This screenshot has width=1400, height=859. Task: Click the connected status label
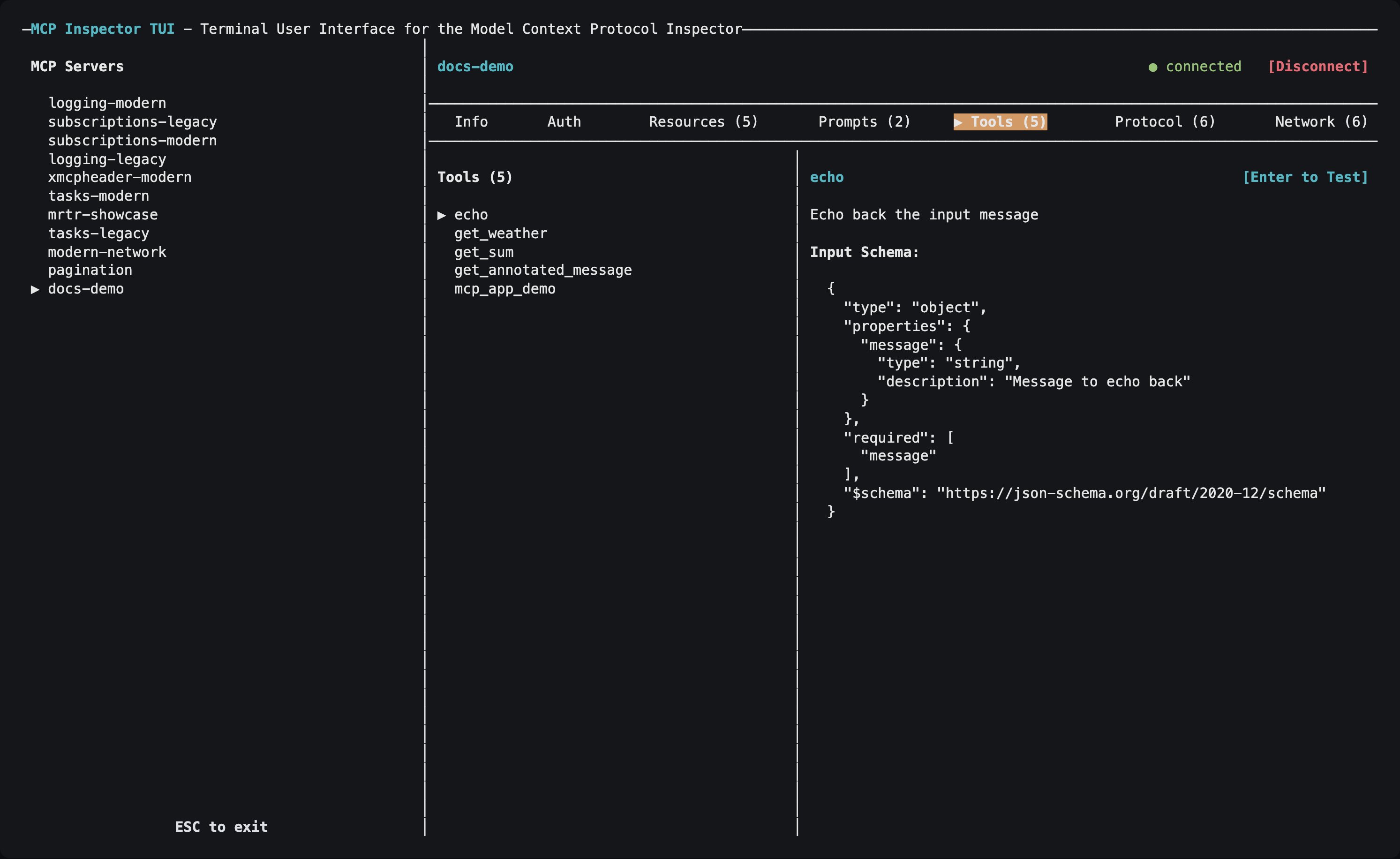(x=1204, y=67)
